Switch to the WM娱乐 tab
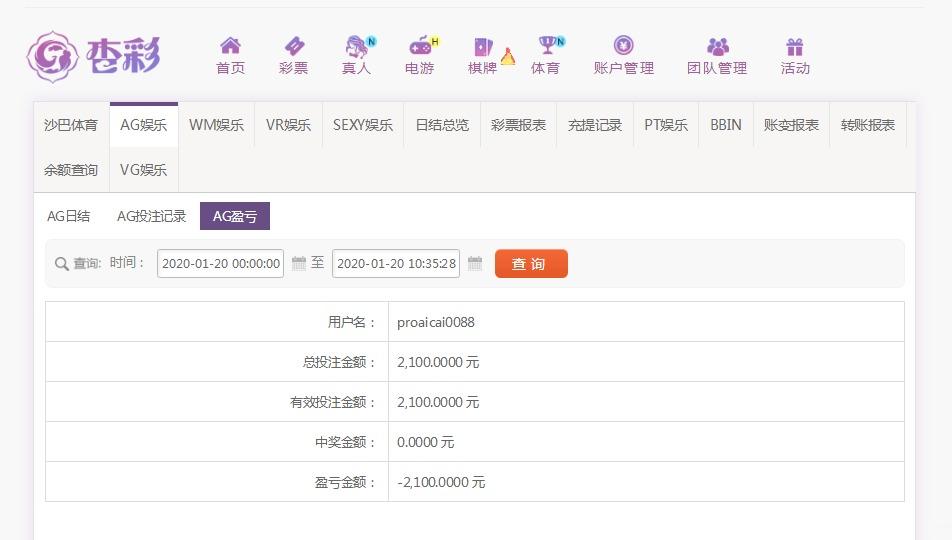952x540 pixels. (216, 125)
